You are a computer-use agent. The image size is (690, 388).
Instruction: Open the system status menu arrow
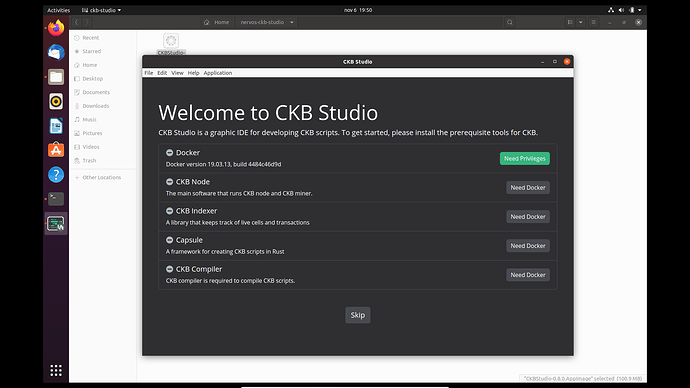[640, 10]
